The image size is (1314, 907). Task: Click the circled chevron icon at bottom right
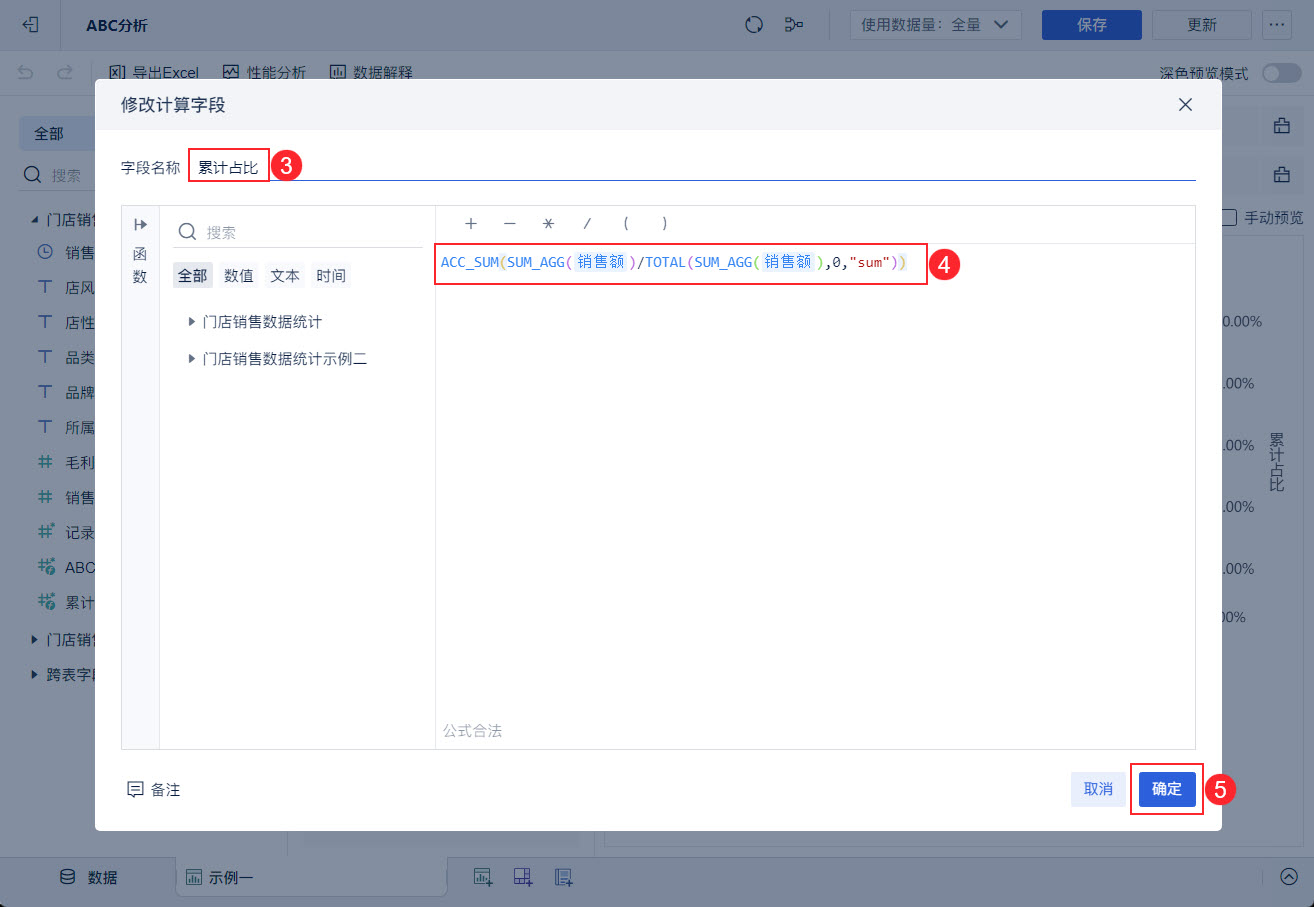tap(1288, 877)
